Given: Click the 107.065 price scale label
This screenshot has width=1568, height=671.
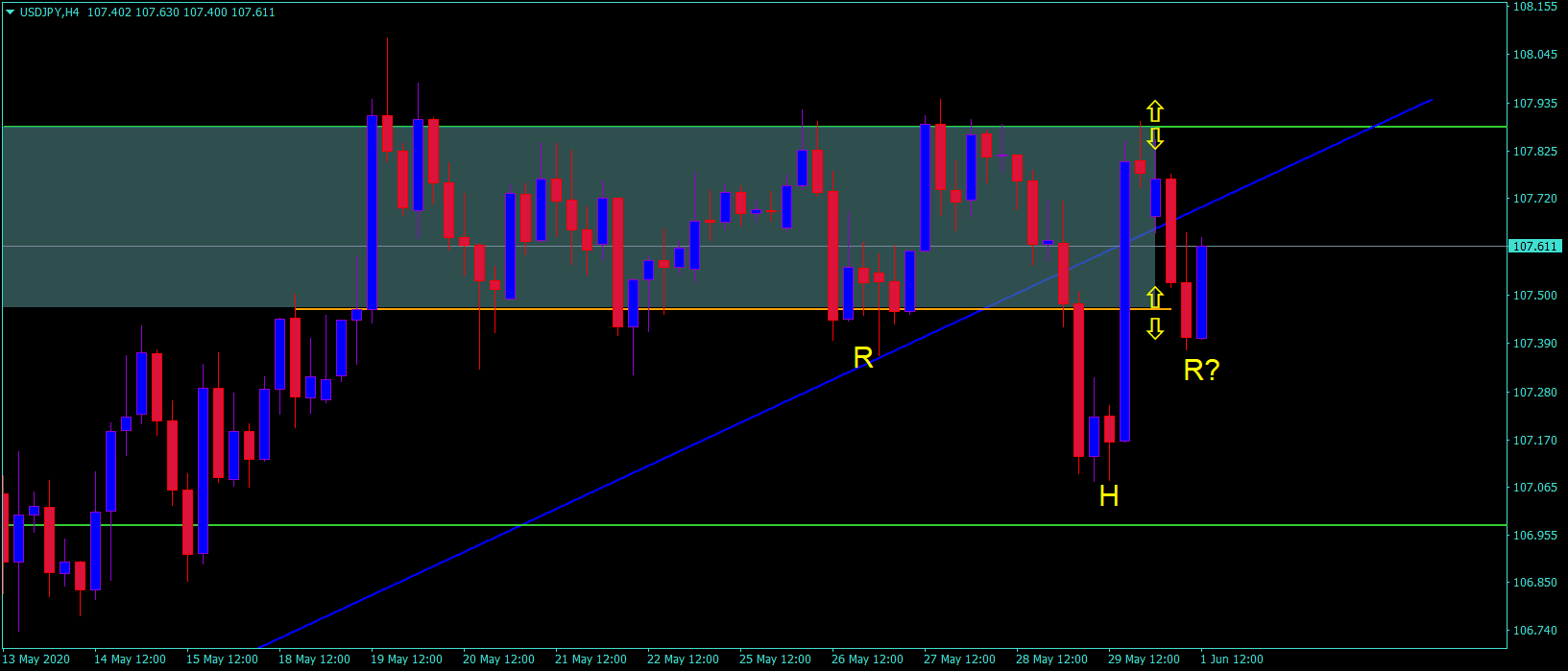Looking at the screenshot, I should [x=1534, y=488].
